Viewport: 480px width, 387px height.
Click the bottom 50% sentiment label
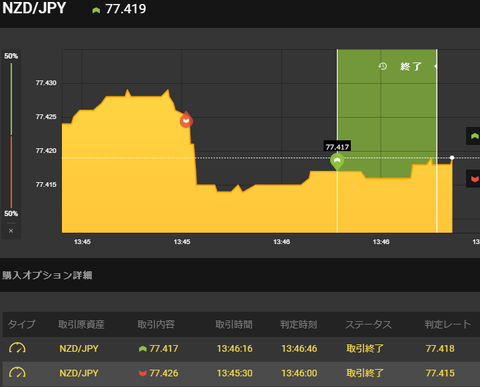pyautogui.click(x=11, y=213)
